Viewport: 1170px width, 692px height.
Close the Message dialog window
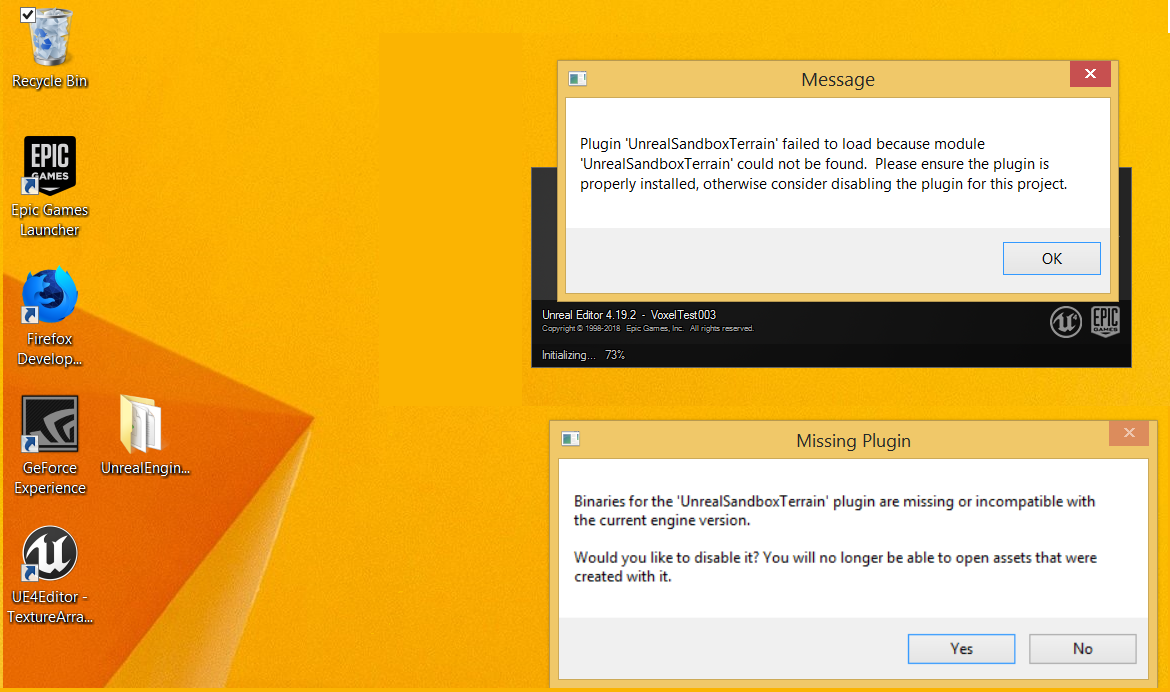coord(1090,74)
